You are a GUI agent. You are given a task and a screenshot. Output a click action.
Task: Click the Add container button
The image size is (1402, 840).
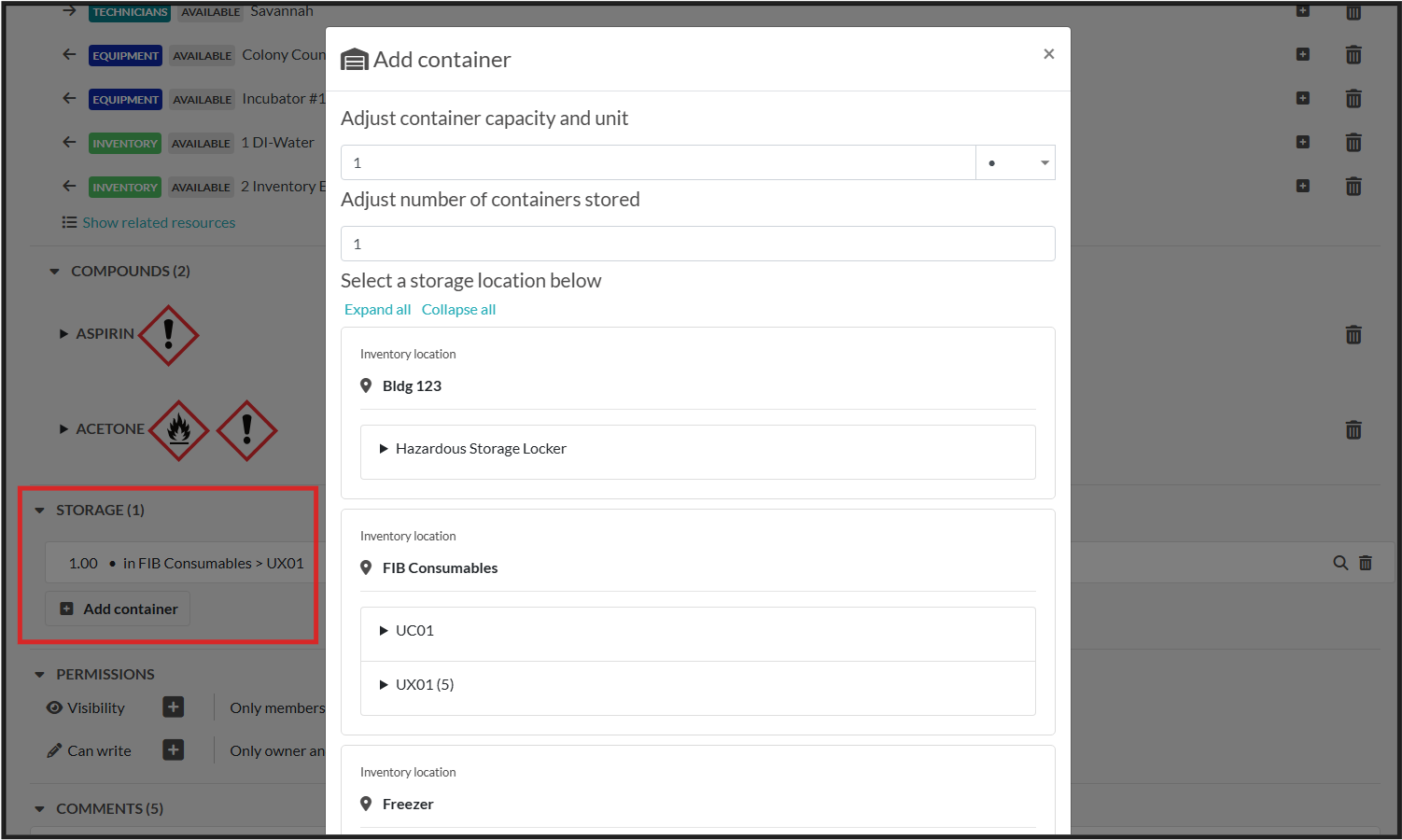(x=119, y=609)
